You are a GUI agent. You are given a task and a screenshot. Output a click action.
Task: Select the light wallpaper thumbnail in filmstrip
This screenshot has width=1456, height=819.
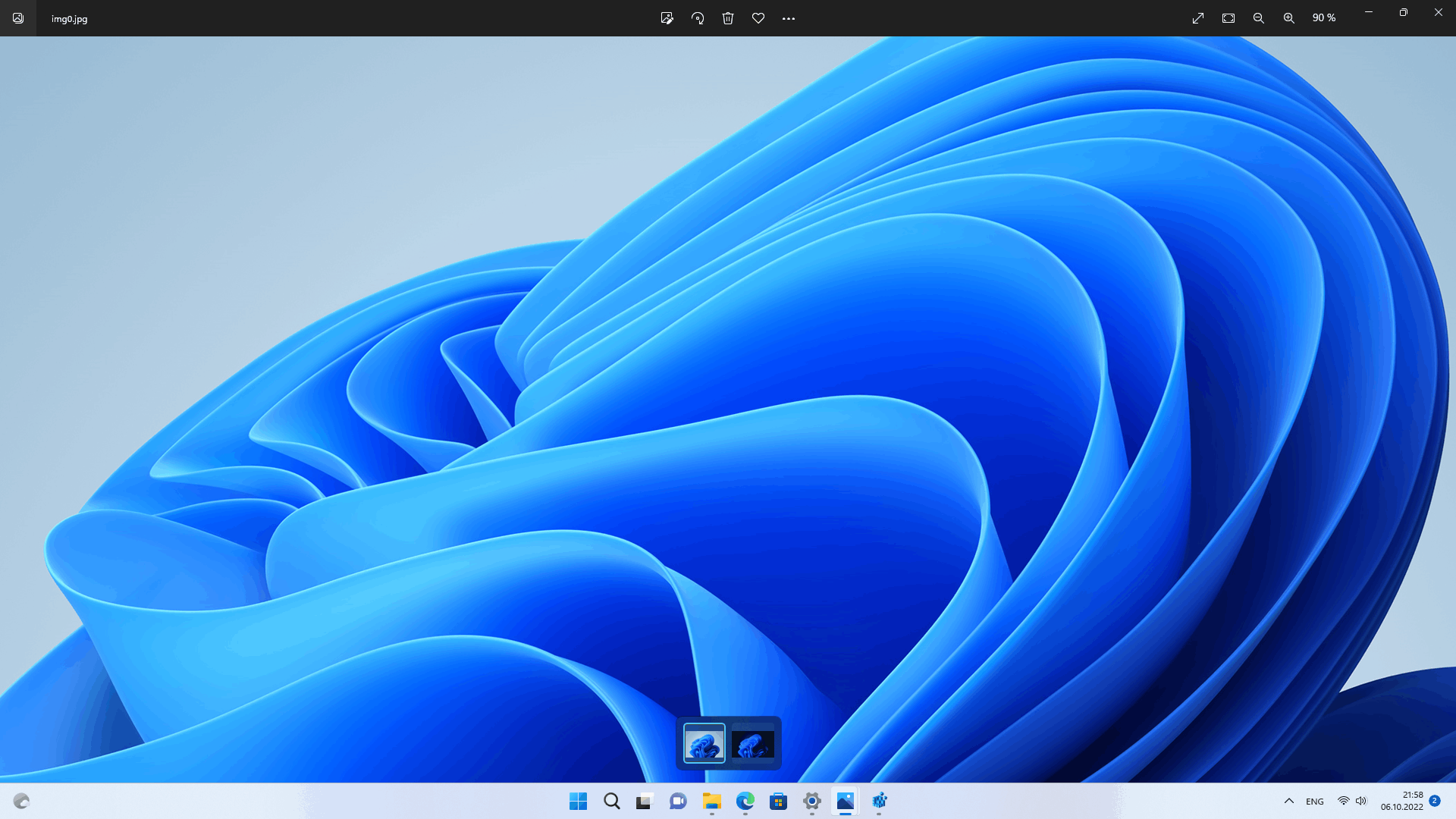pos(704,743)
